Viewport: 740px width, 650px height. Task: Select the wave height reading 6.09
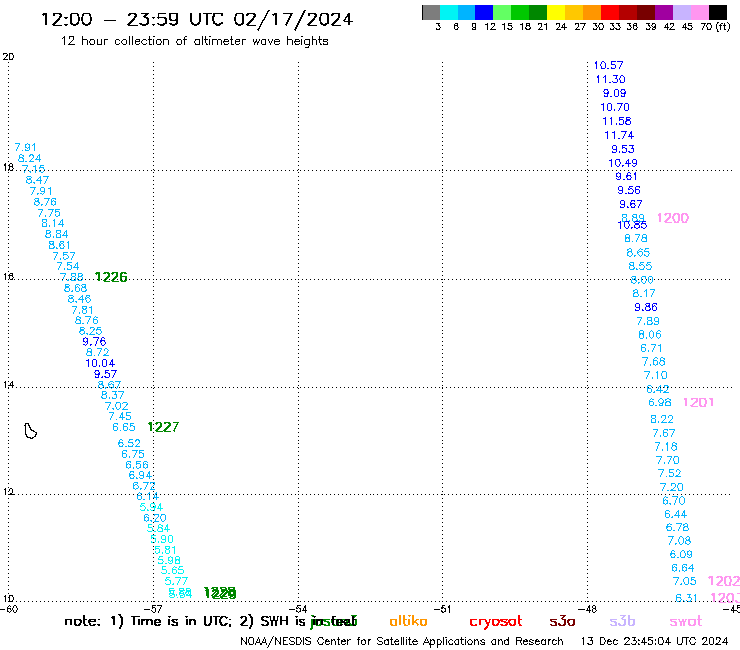click(x=681, y=554)
